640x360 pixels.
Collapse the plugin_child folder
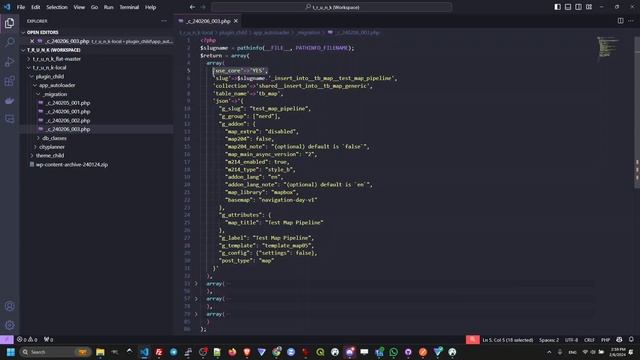pyautogui.click(x=32, y=76)
